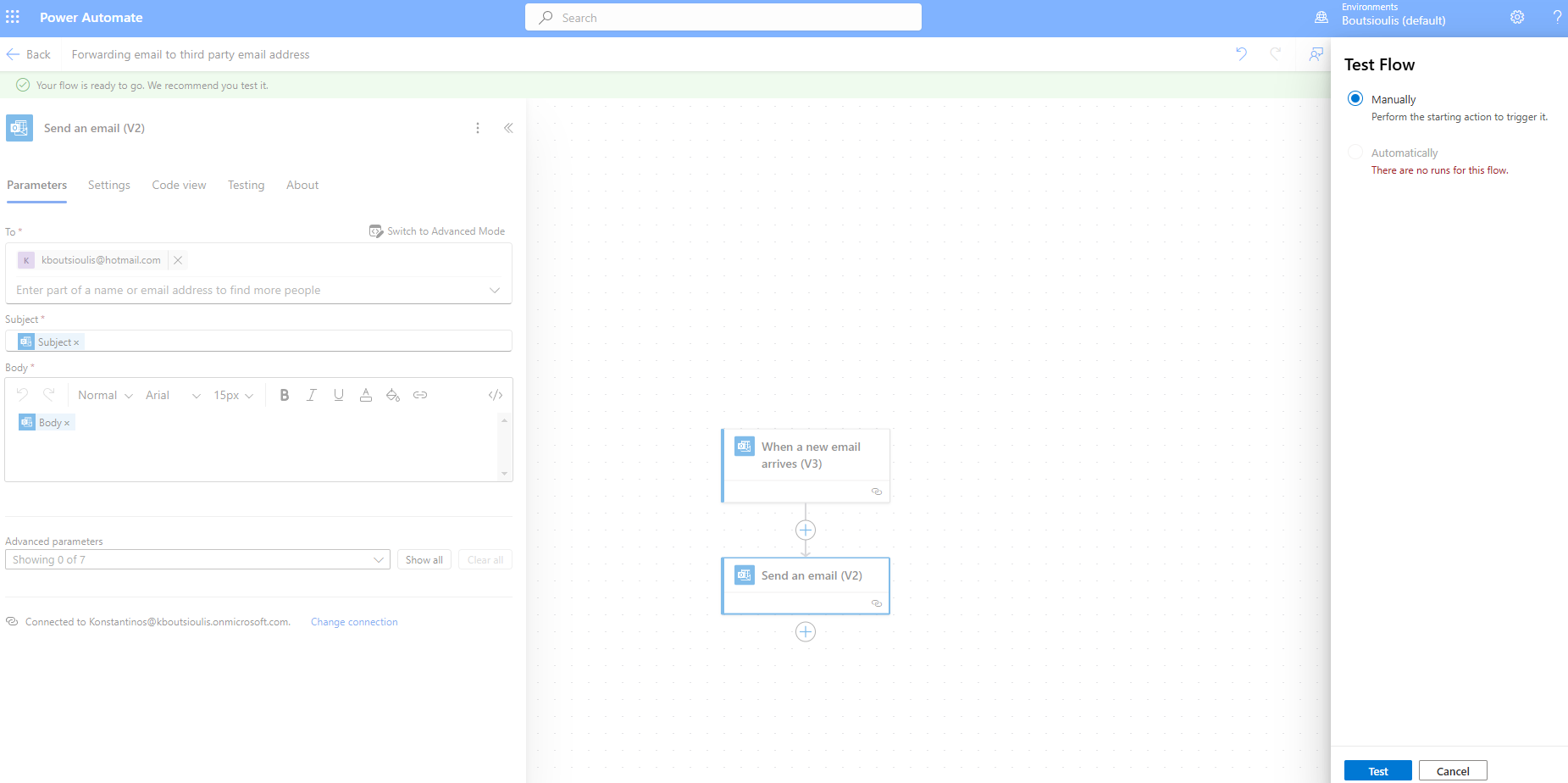Viewport: 1568px width, 783px height.
Task: Click the Search box
Action: (x=723, y=17)
